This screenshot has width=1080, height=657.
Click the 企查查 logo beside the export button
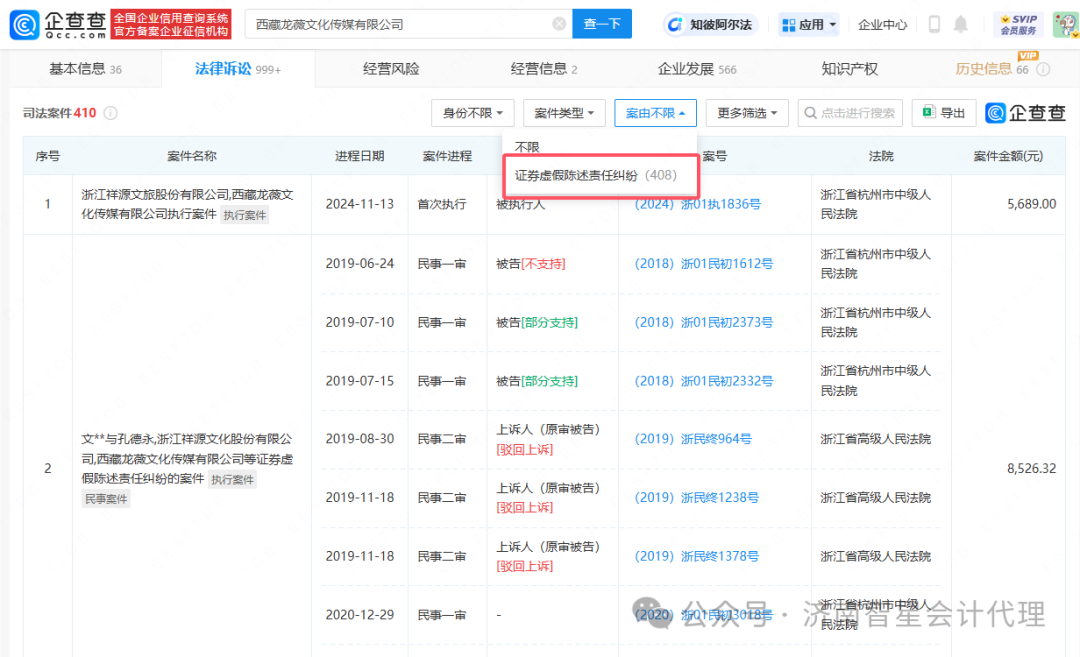coord(1026,113)
